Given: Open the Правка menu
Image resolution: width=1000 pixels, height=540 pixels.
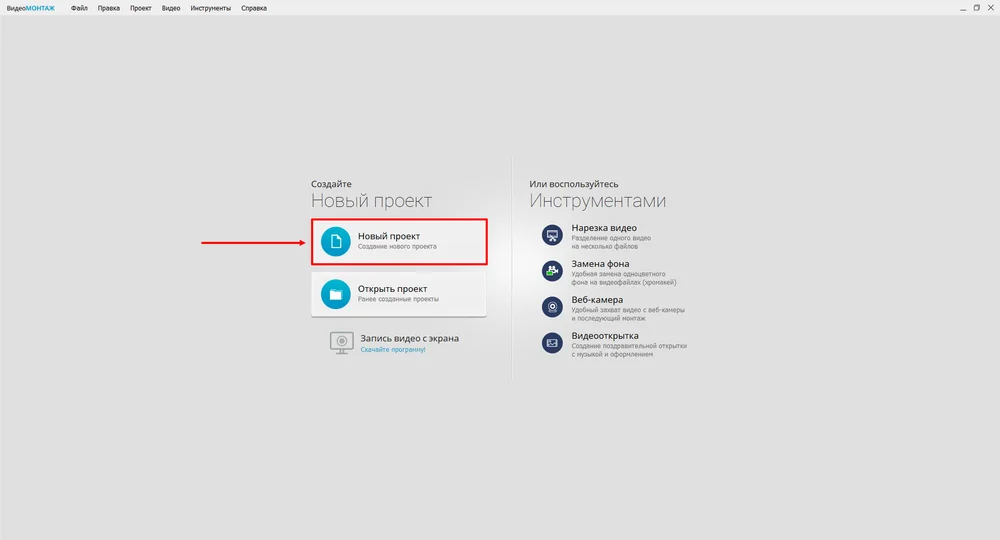Looking at the screenshot, I should click(x=108, y=8).
